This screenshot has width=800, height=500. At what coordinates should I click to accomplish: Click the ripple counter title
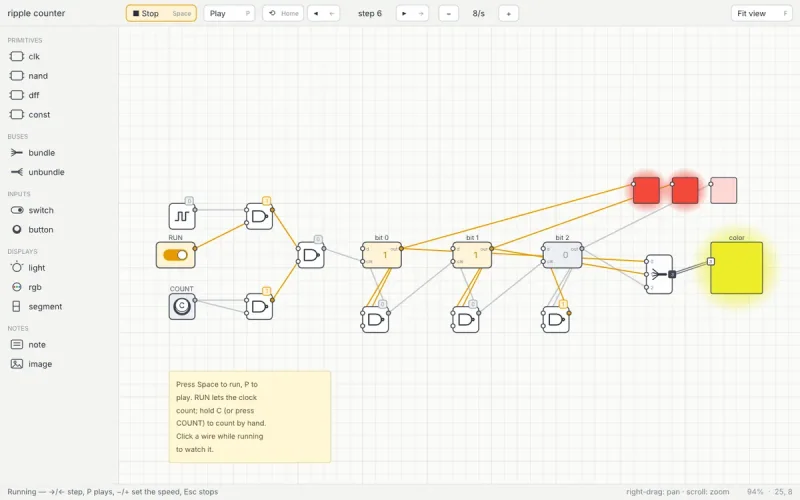(36, 13)
